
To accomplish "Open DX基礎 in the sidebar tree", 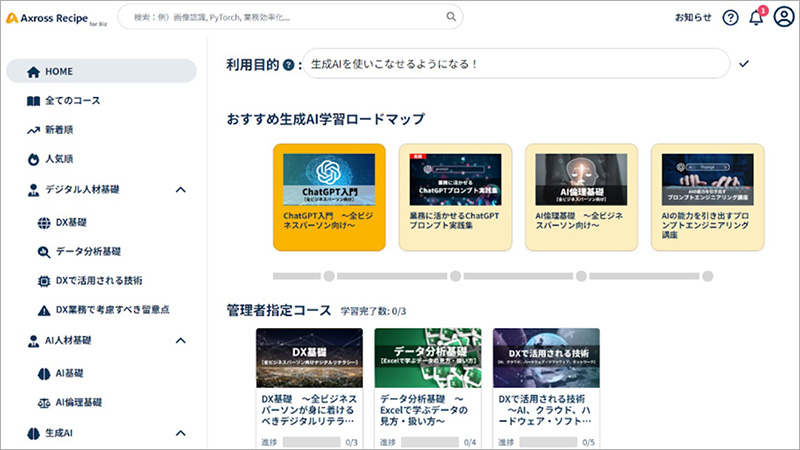I will click(70, 223).
